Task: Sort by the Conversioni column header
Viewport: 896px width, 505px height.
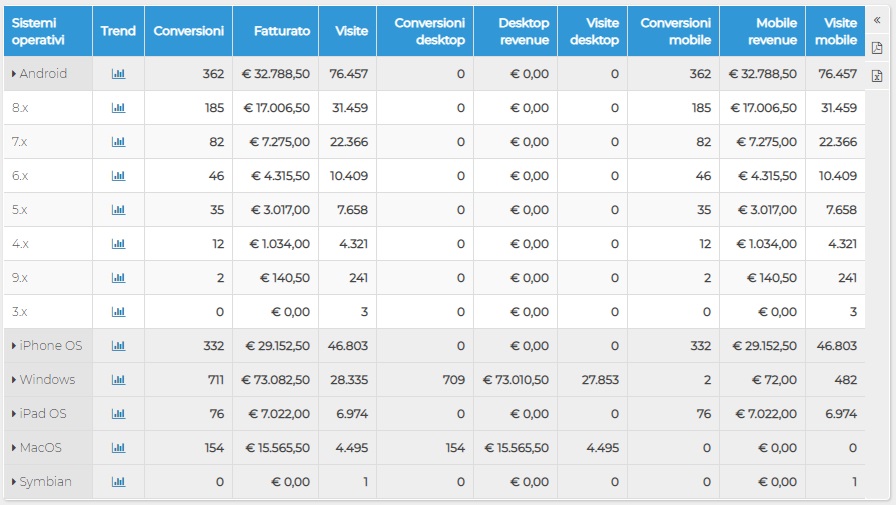Action: [189, 31]
